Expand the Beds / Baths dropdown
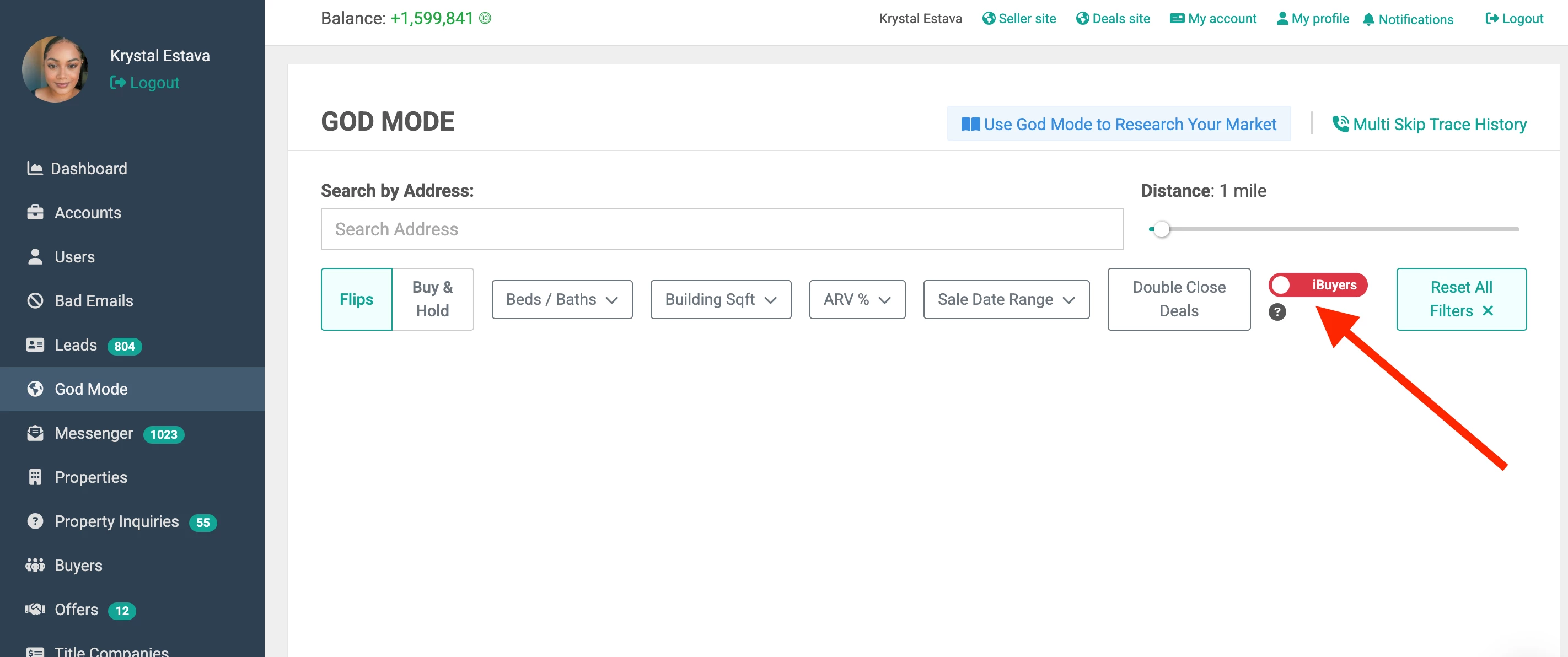Screen dimensions: 1568x657 (x=561, y=299)
